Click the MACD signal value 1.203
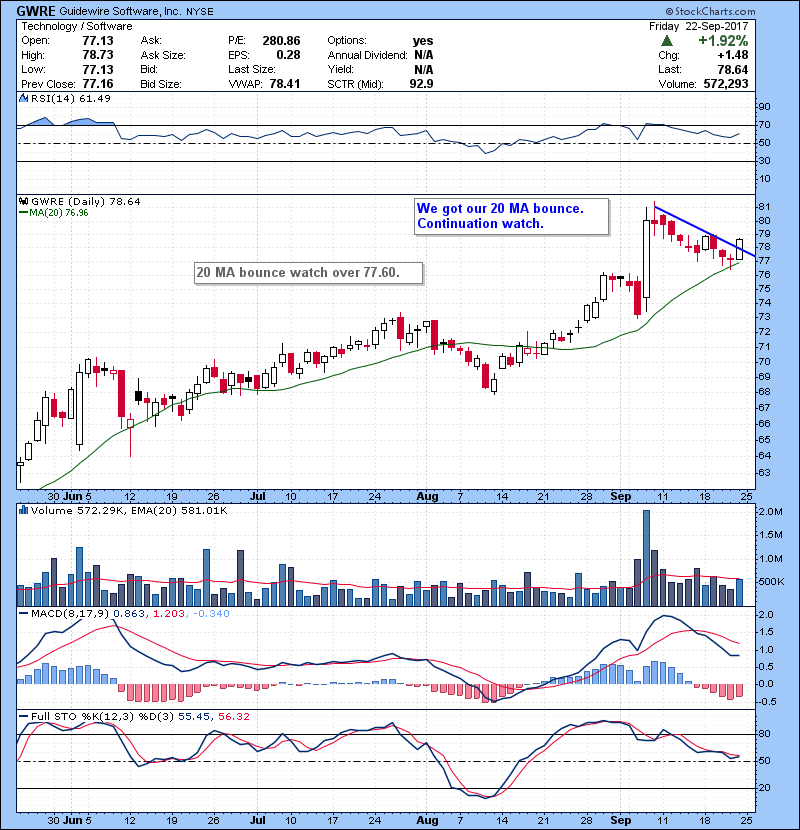The image size is (800, 830). pyautogui.click(x=168, y=614)
